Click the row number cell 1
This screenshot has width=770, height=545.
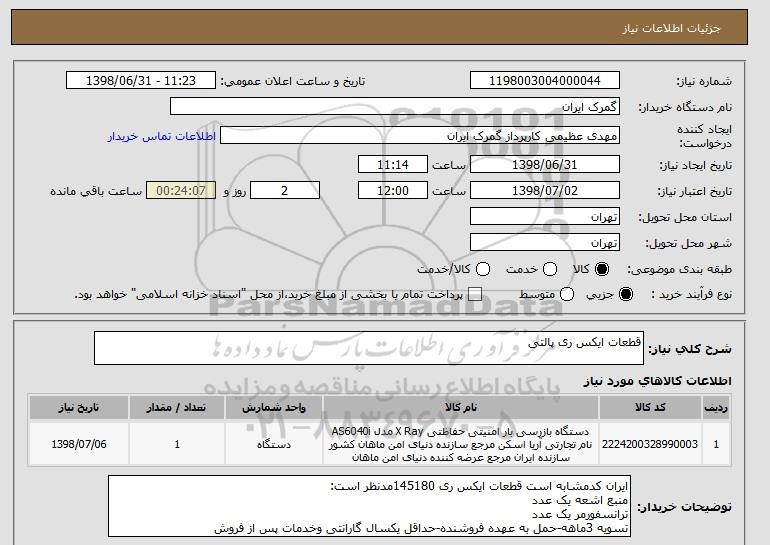click(x=716, y=444)
